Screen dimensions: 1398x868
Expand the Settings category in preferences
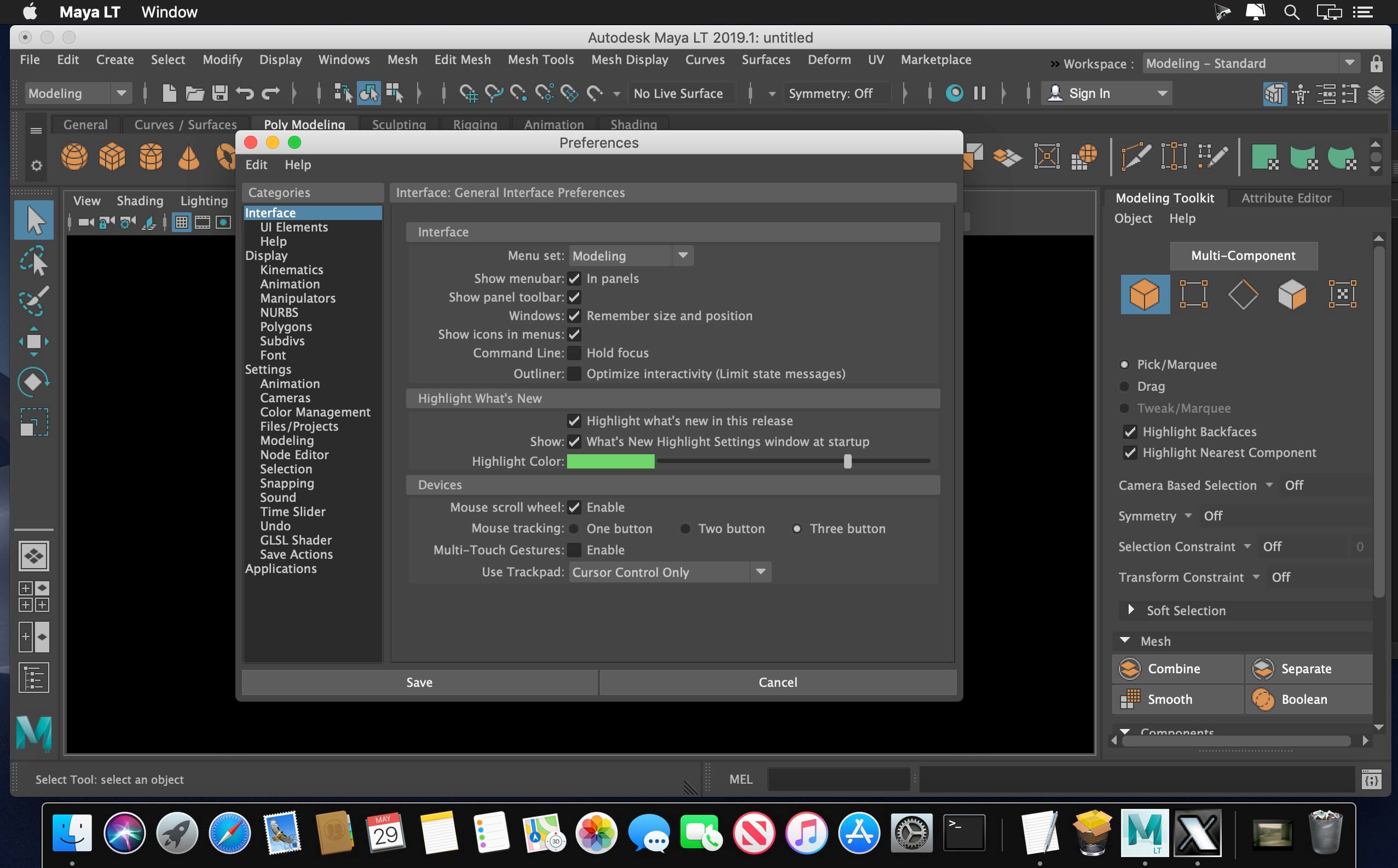(268, 369)
